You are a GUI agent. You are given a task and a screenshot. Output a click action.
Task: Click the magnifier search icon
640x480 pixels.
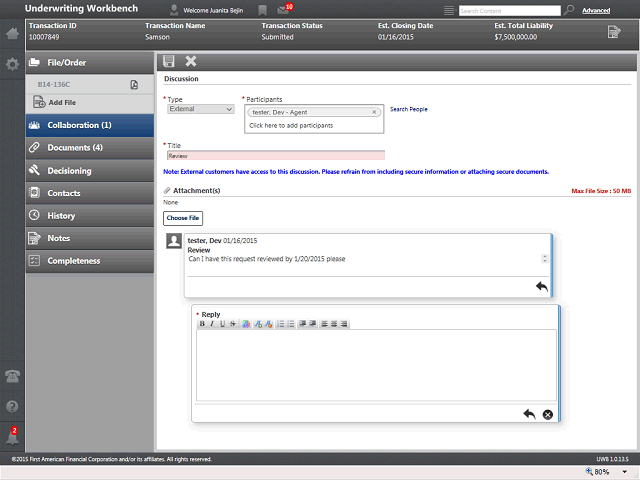pos(569,10)
